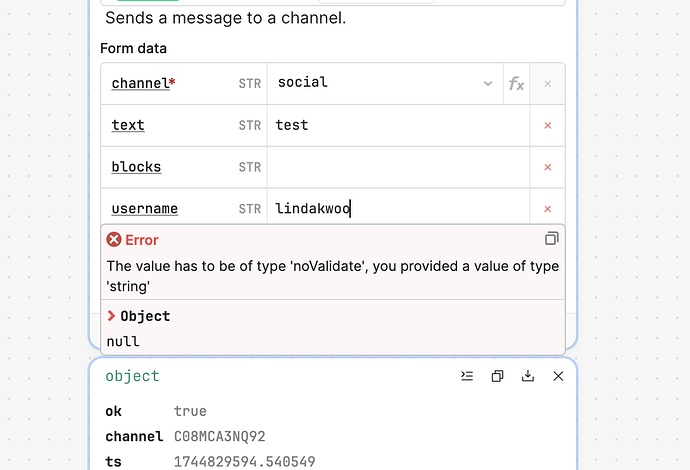
Task: Click the null value in error panel
Action: 123,341
